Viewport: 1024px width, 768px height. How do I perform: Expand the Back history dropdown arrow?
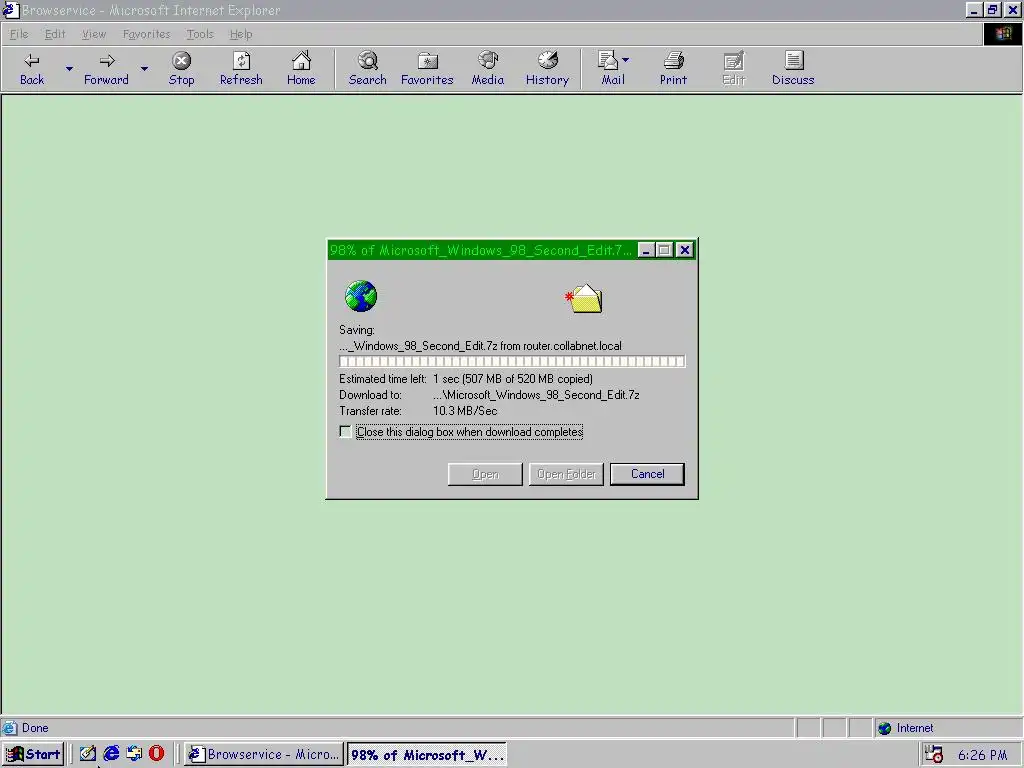coord(69,69)
